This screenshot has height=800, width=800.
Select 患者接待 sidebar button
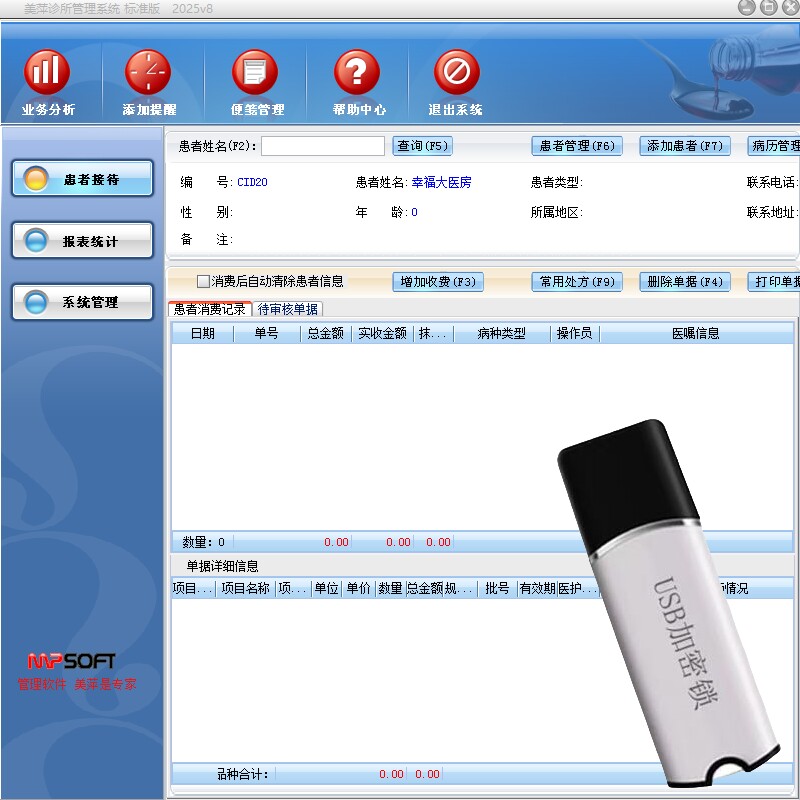(x=83, y=179)
